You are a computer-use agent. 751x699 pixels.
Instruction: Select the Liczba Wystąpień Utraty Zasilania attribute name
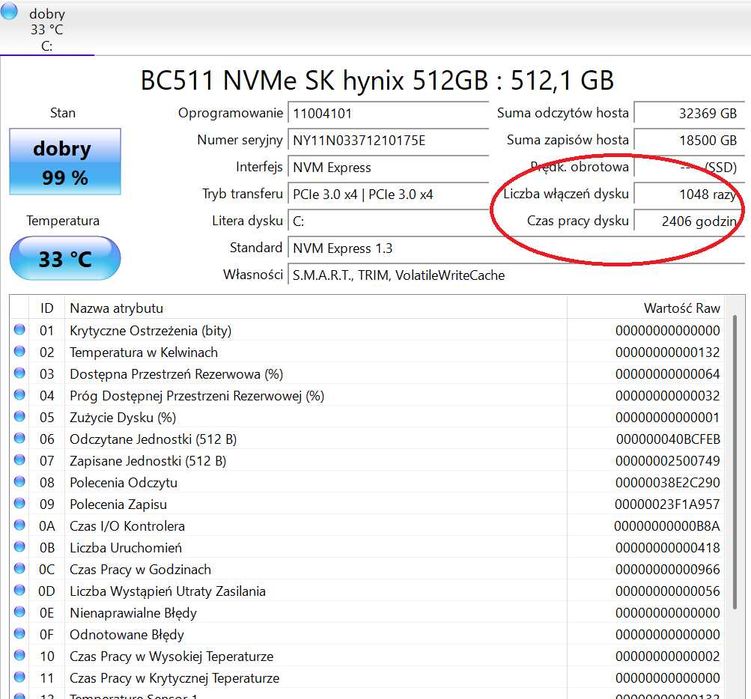click(x=168, y=591)
